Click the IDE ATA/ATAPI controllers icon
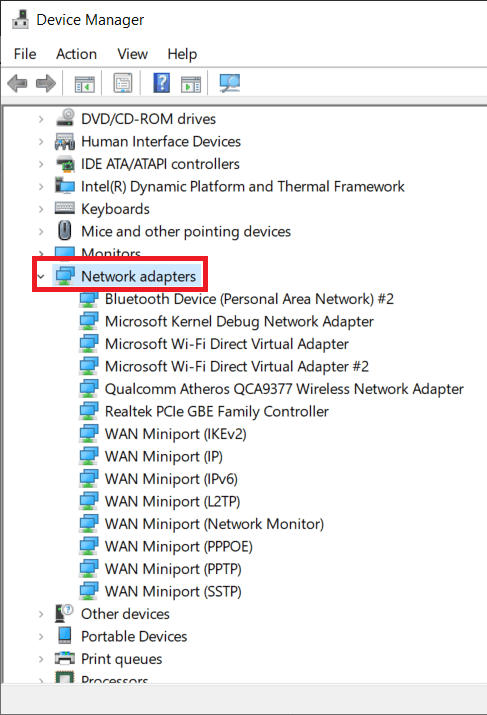487x715 pixels. tap(65, 164)
